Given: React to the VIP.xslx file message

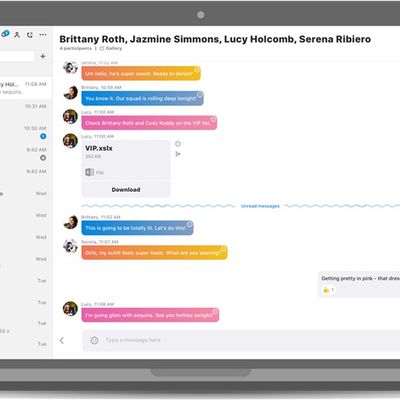Looking at the screenshot, I should [x=178, y=144].
